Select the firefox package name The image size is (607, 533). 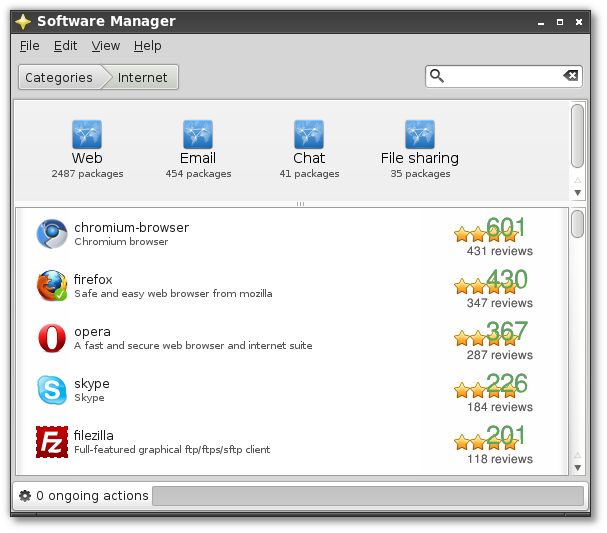pos(93,279)
